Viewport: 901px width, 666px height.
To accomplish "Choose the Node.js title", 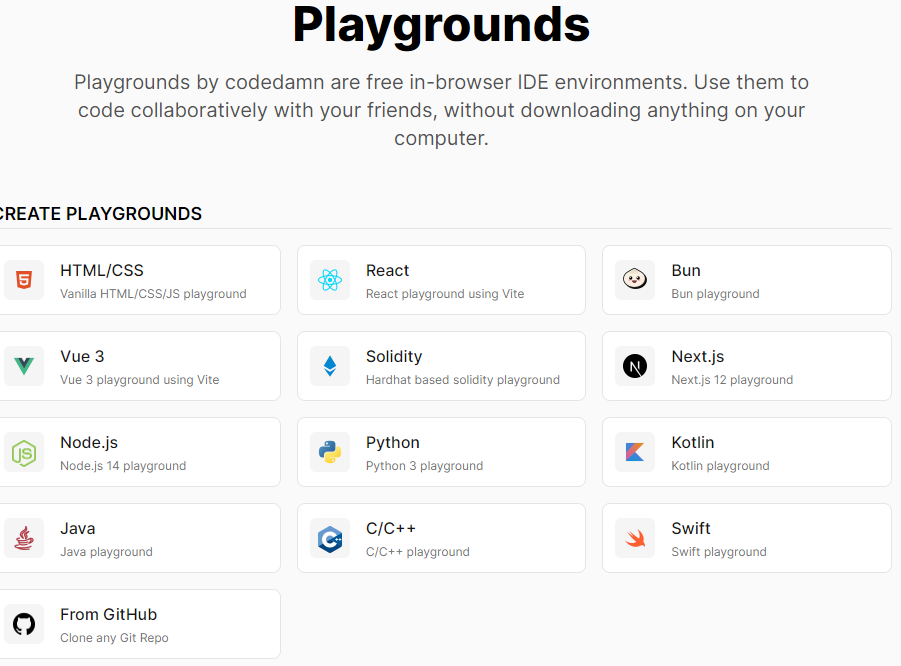I will (x=89, y=443).
